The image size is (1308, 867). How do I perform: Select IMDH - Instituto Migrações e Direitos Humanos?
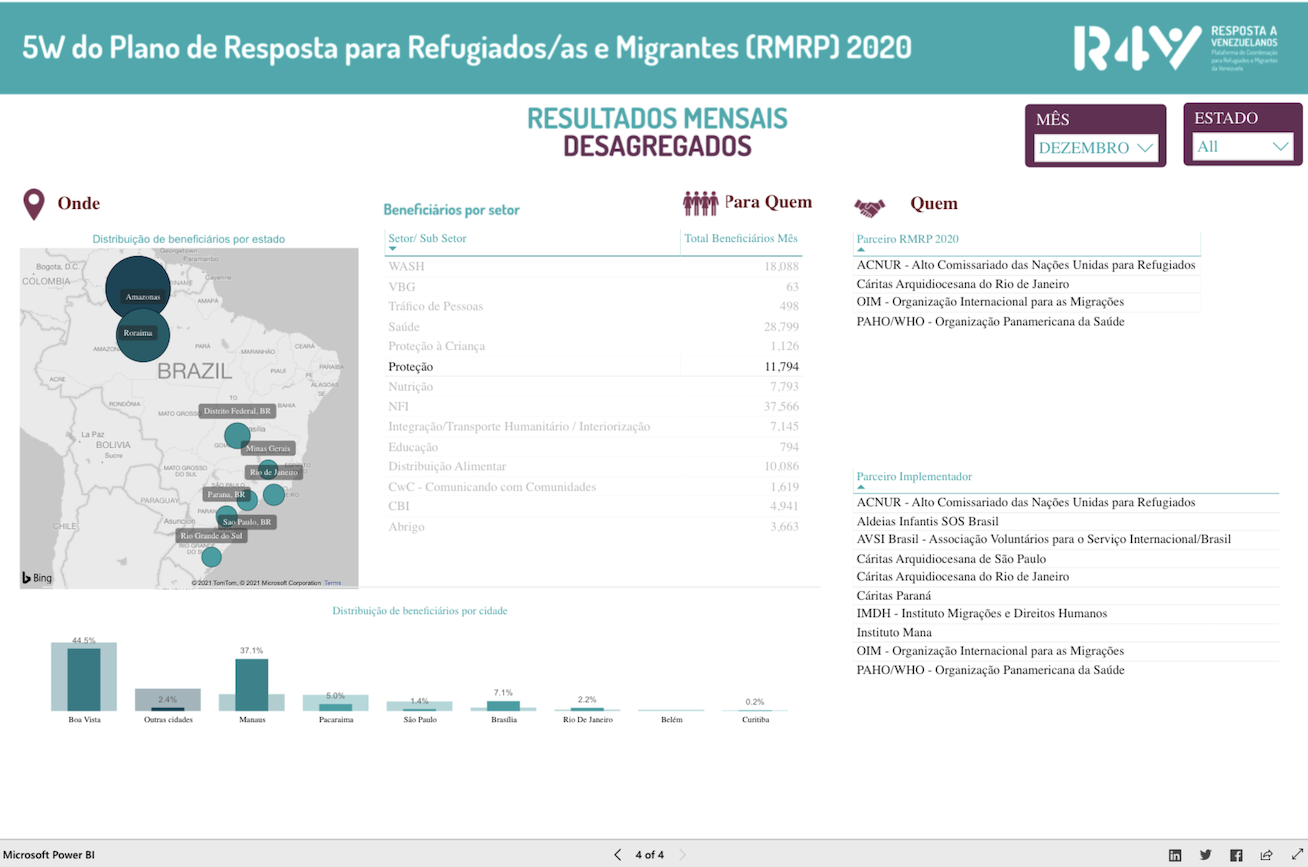click(x=1066, y=614)
